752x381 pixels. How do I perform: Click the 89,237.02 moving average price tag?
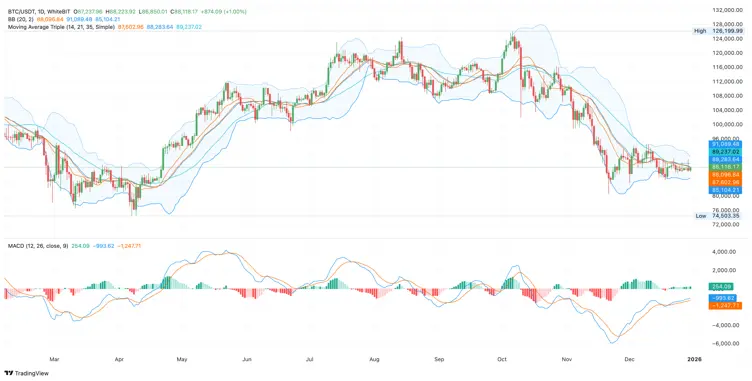[x=725, y=151]
